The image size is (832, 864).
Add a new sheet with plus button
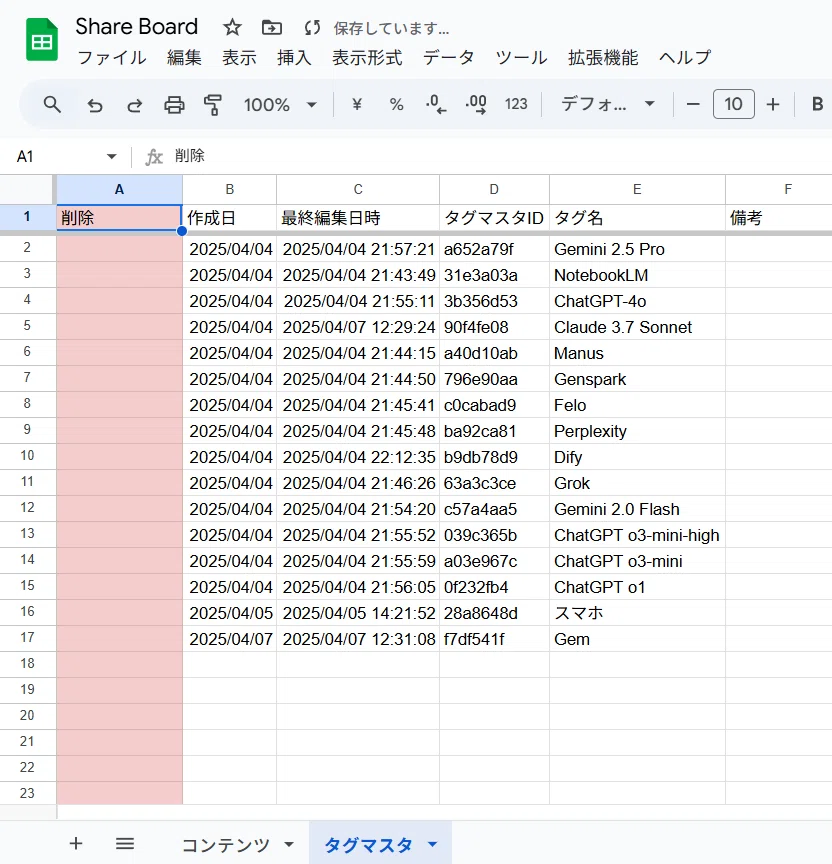pos(76,843)
